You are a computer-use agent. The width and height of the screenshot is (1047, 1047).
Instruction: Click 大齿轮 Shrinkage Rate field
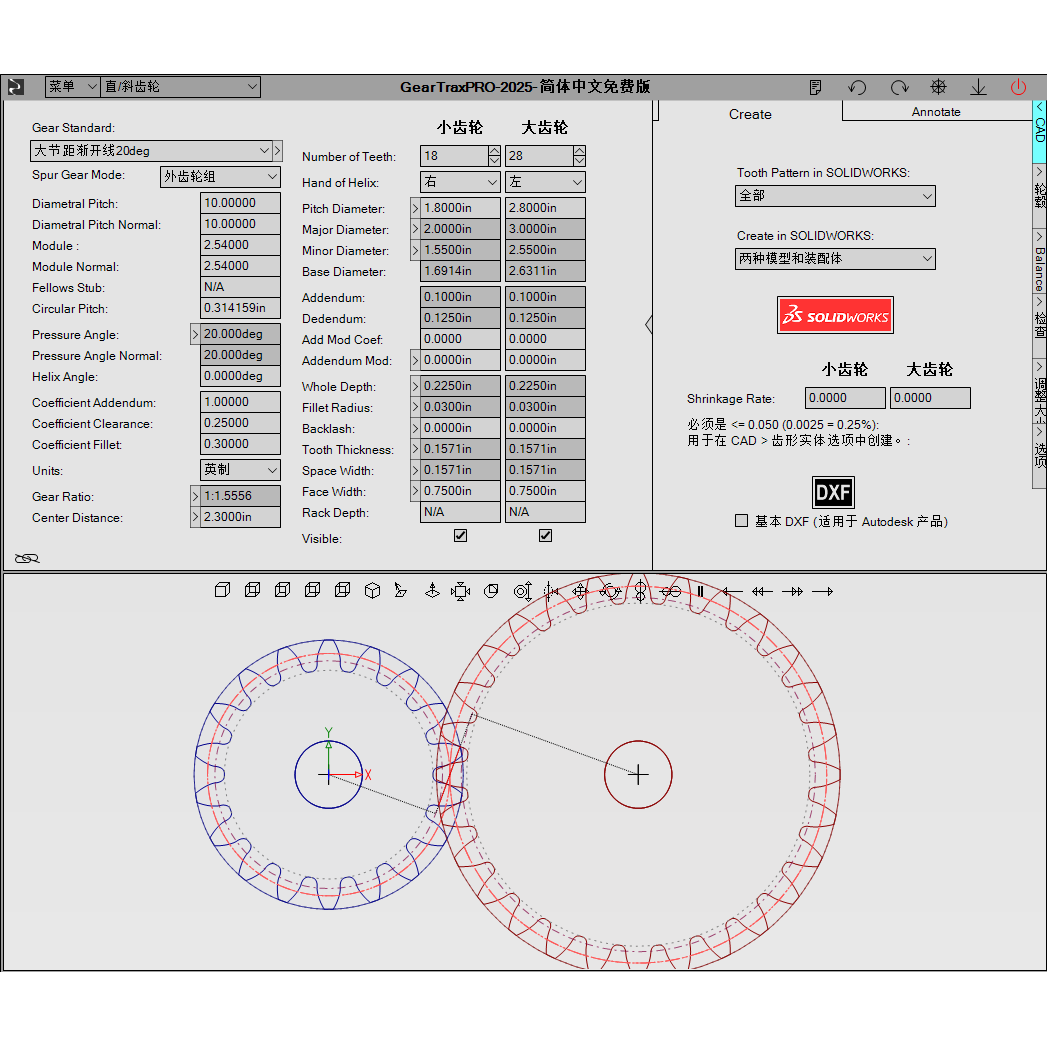coord(930,398)
